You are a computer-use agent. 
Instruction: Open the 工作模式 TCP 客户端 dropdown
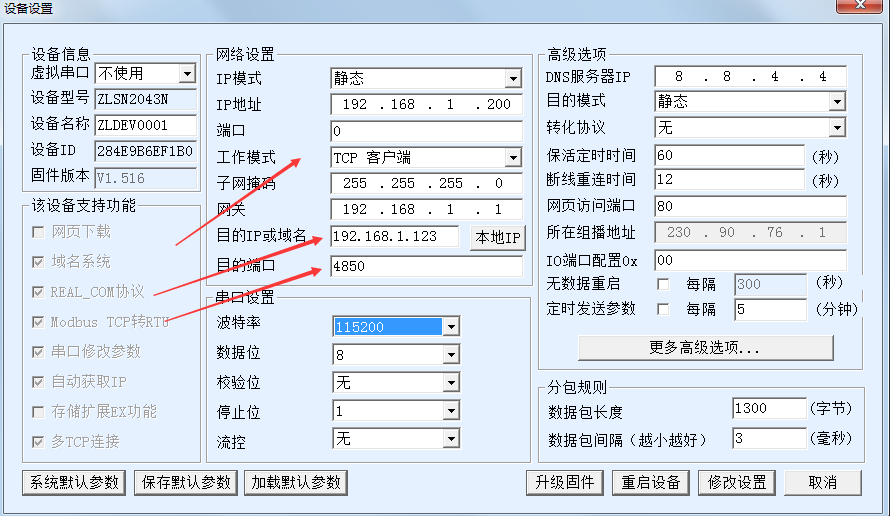click(x=513, y=158)
